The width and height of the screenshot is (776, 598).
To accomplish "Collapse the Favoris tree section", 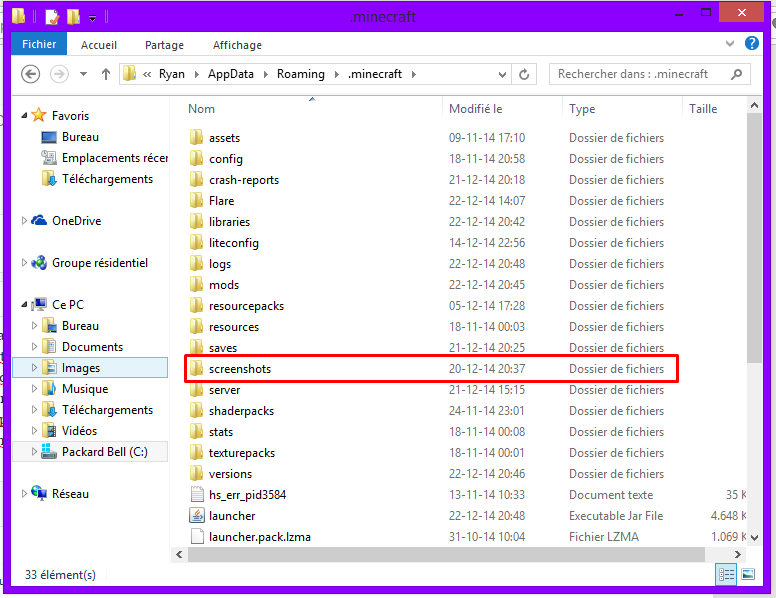I will point(24,116).
